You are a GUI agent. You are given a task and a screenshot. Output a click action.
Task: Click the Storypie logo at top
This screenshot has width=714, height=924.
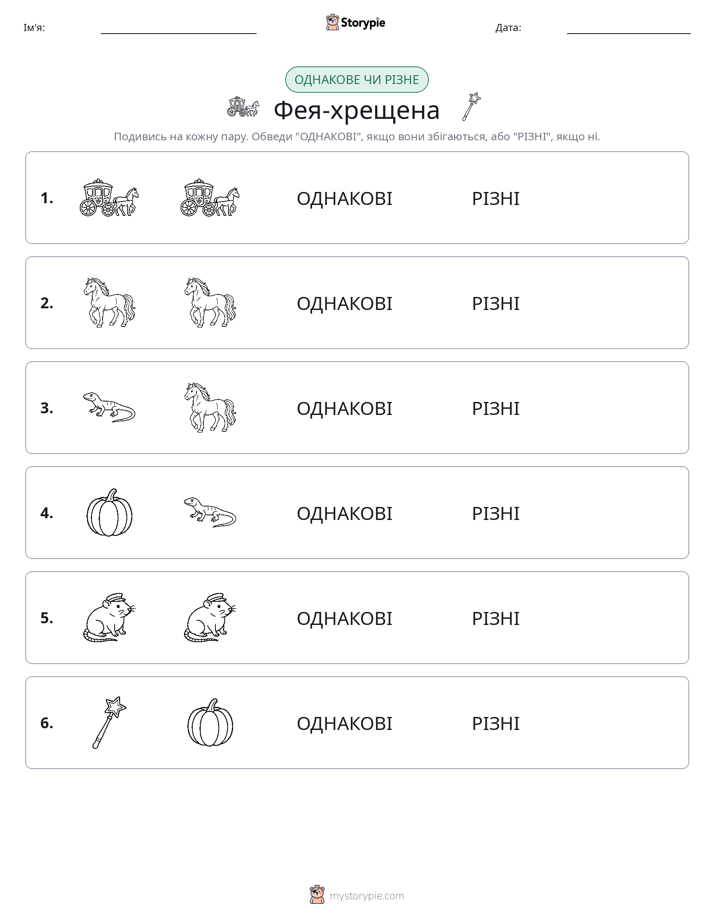tap(355, 22)
